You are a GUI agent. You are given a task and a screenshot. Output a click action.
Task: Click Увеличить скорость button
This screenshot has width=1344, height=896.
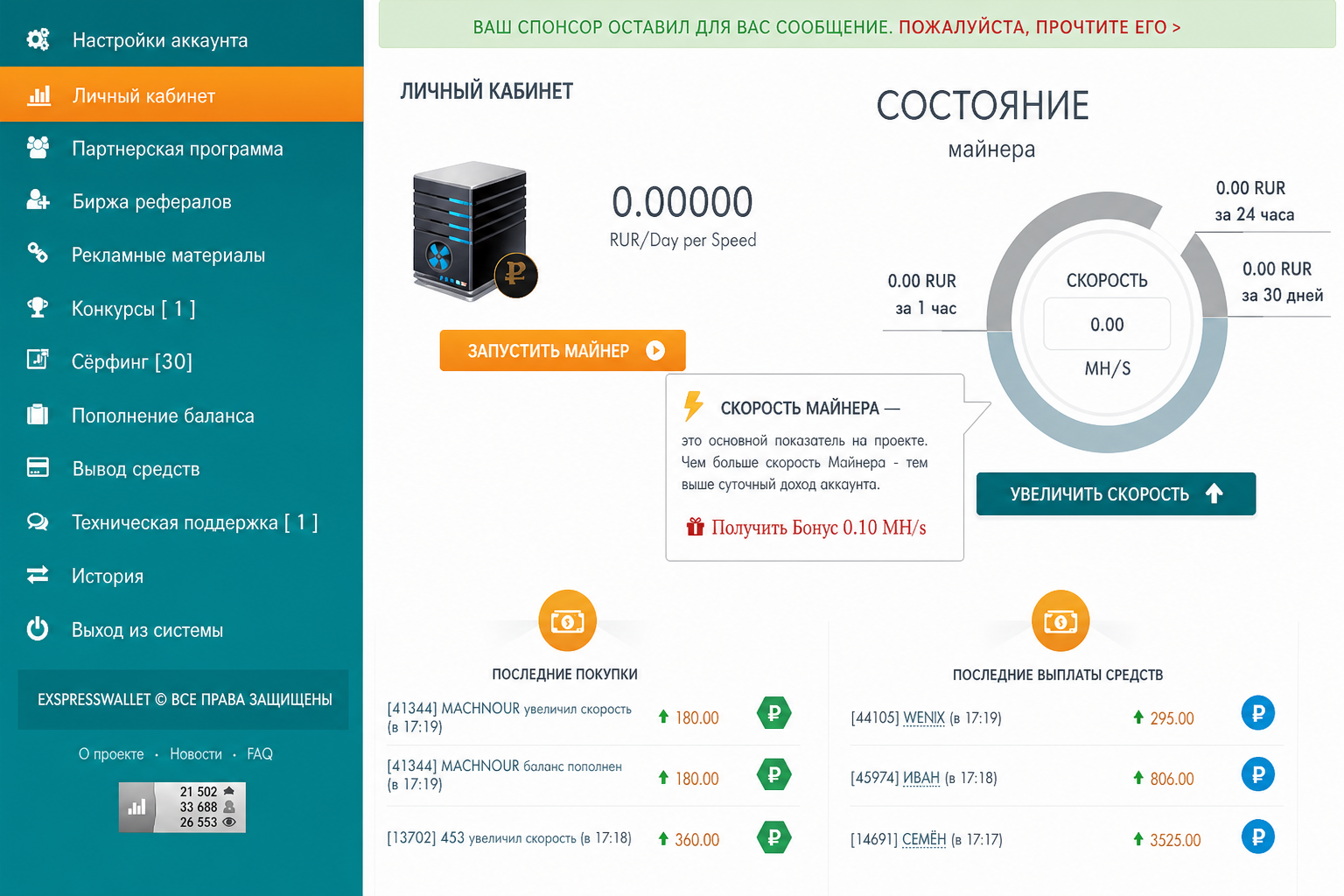point(1116,494)
